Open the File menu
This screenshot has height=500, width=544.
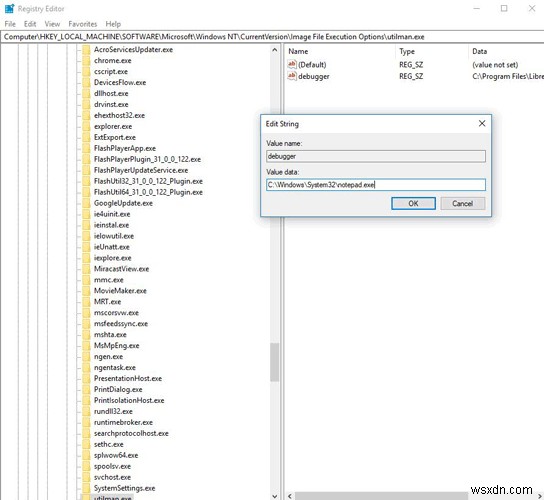tap(10, 24)
